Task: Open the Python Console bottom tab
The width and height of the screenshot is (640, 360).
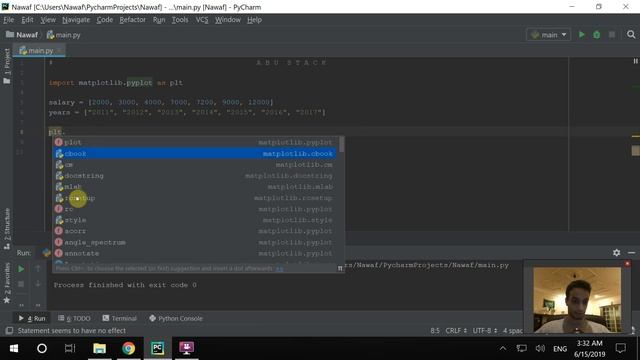Action: (x=176, y=318)
